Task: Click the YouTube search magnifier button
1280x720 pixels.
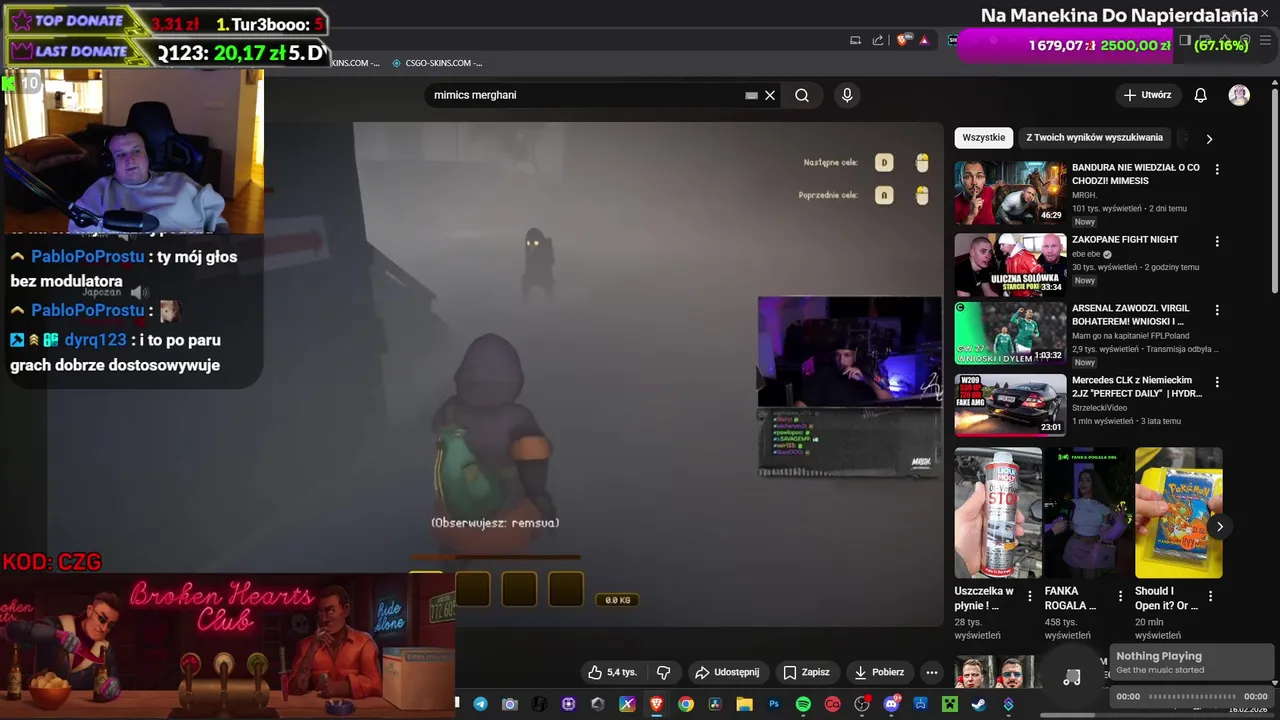Action: [802, 95]
